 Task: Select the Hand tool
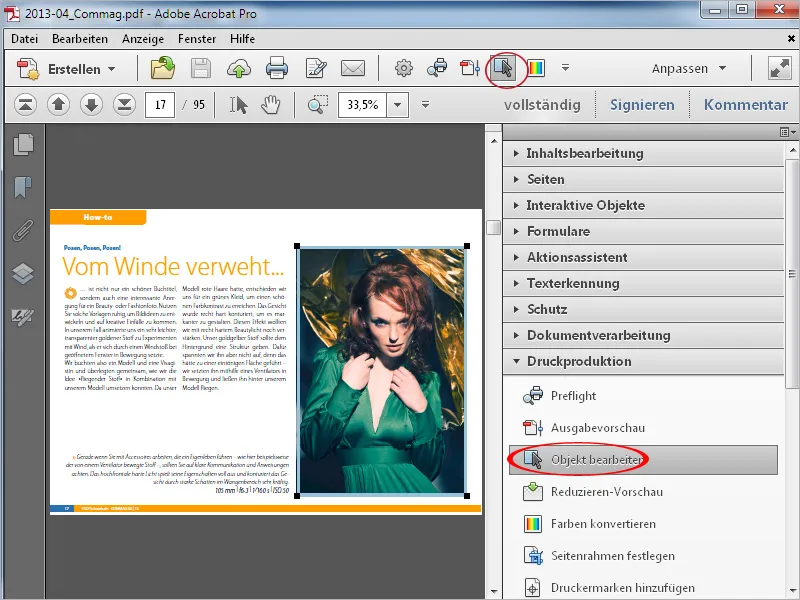point(270,105)
